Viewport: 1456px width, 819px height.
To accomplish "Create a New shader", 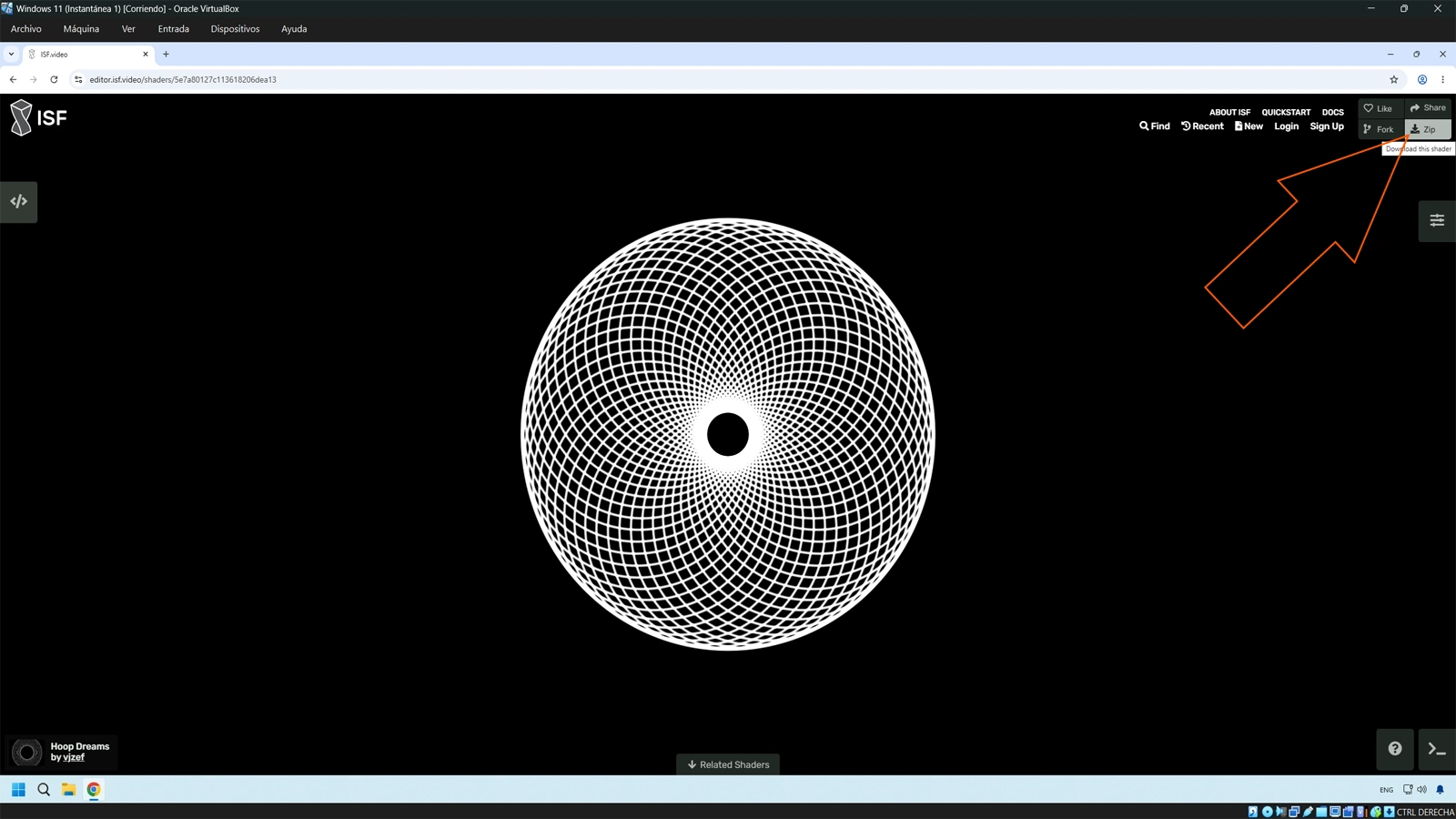I will [x=1249, y=126].
